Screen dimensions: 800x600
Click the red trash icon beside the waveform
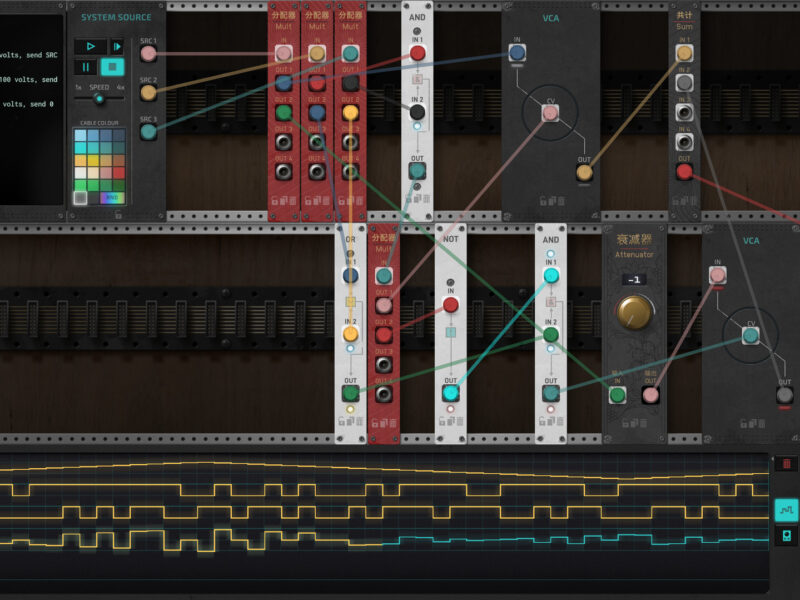[786, 464]
